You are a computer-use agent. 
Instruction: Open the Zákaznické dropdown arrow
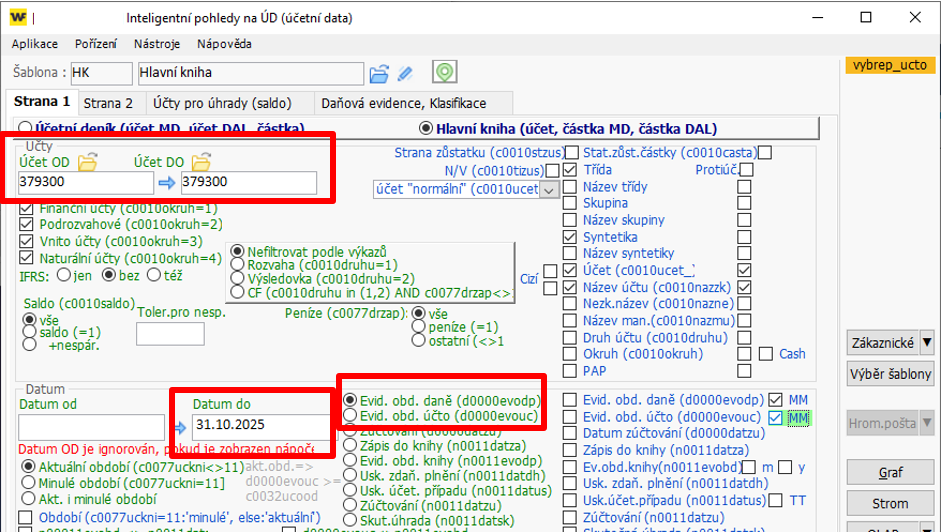[x=927, y=343]
